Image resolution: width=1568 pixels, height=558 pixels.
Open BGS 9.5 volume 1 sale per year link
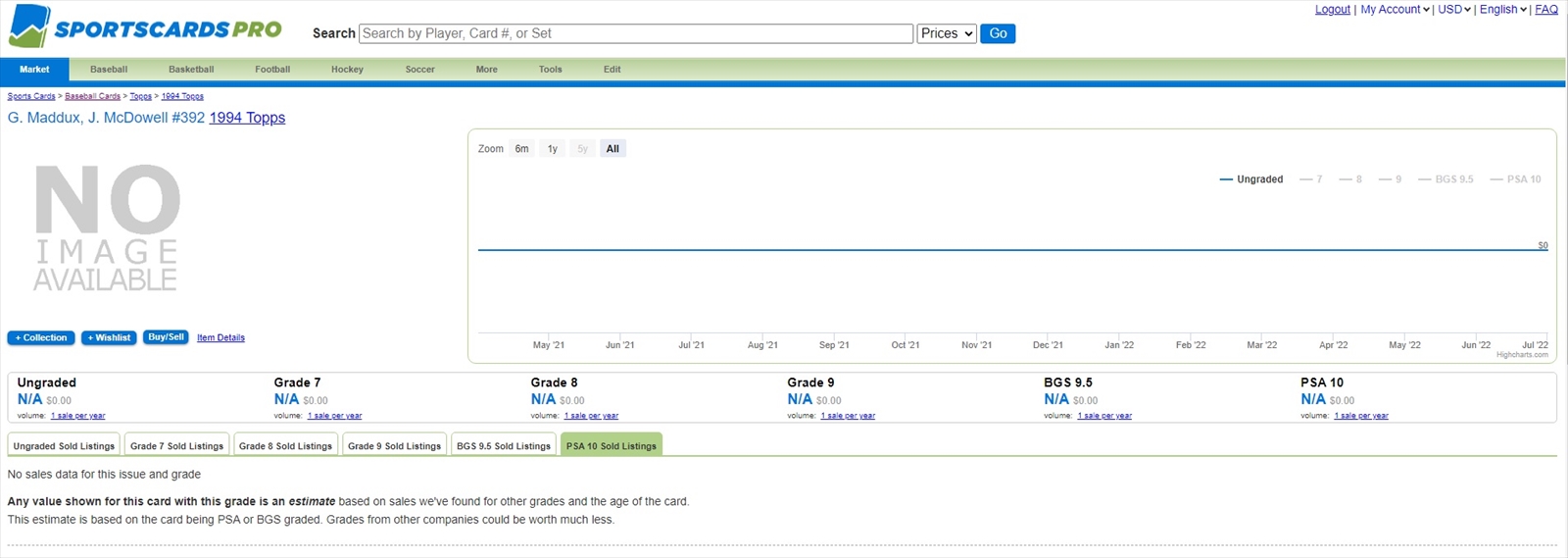pos(1104,416)
